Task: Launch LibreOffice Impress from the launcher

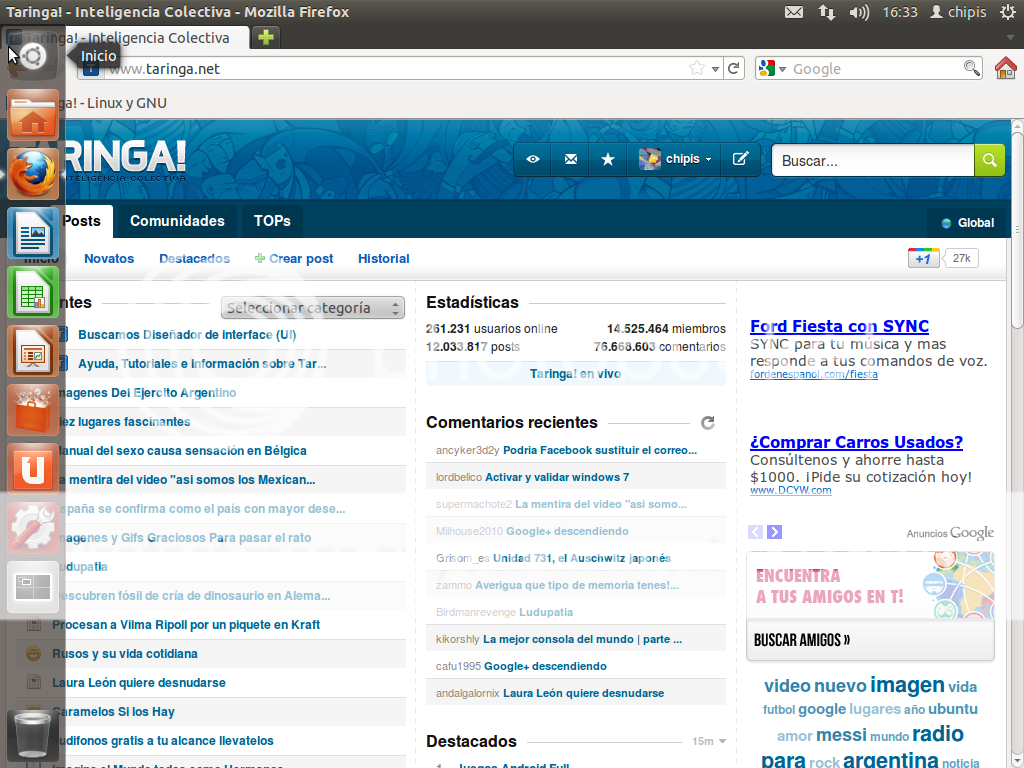Action: point(33,351)
